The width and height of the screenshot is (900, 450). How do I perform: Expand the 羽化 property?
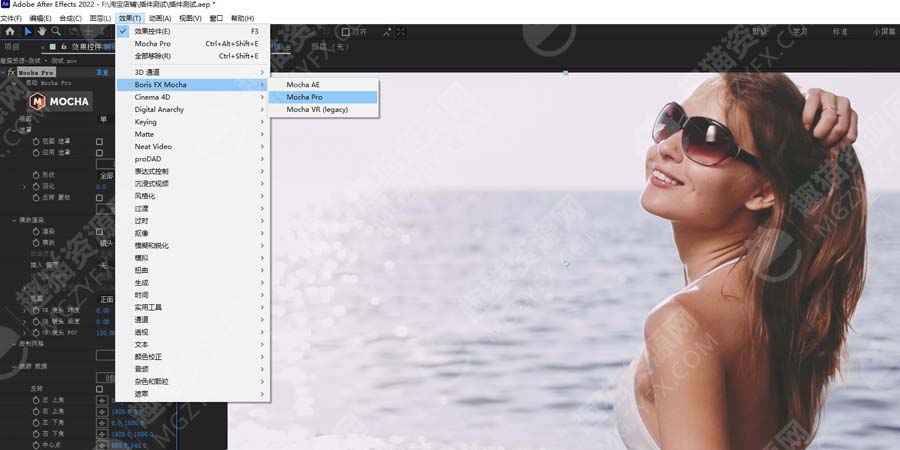(24, 187)
